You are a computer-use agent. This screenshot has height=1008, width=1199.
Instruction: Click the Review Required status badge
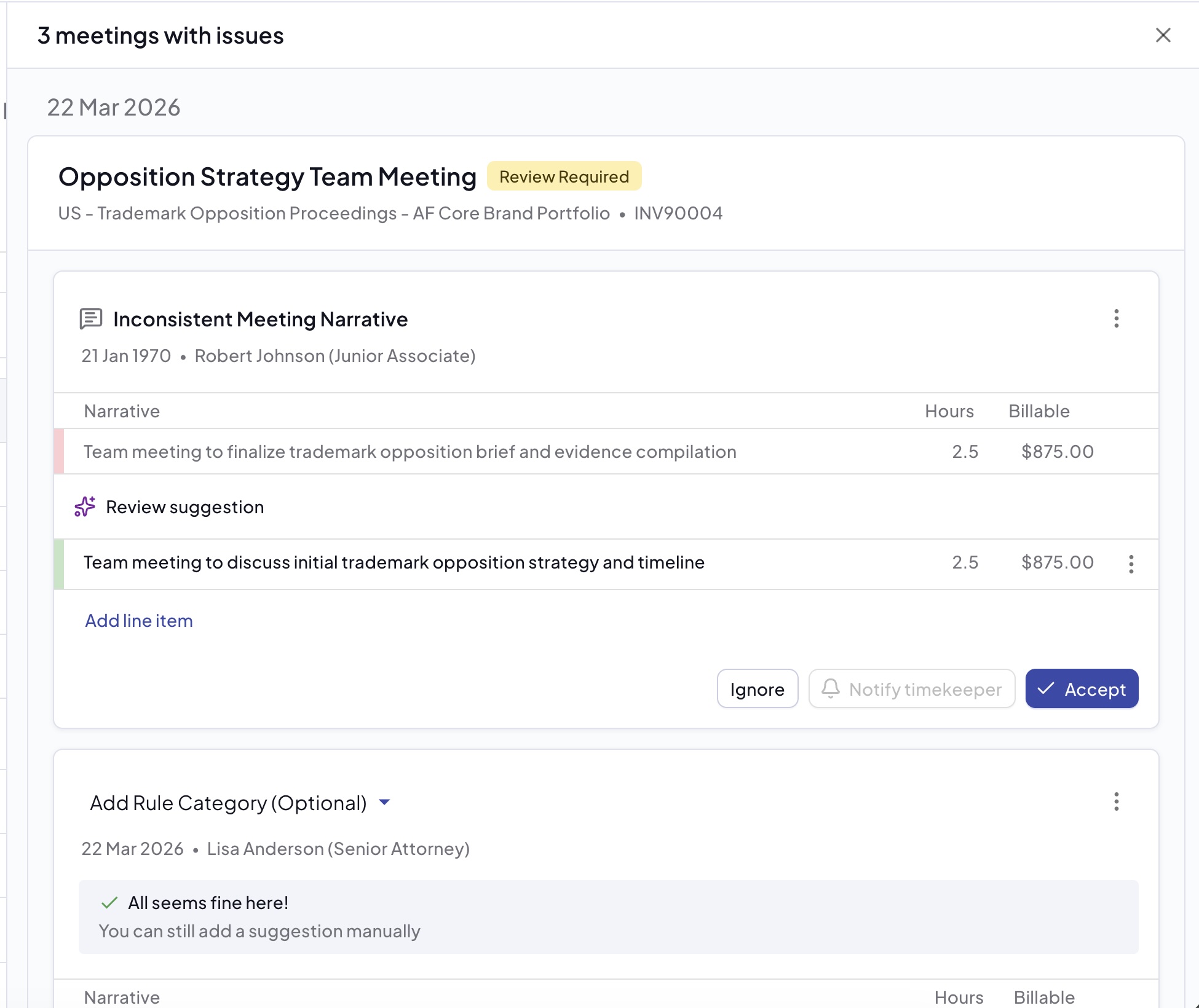(564, 176)
